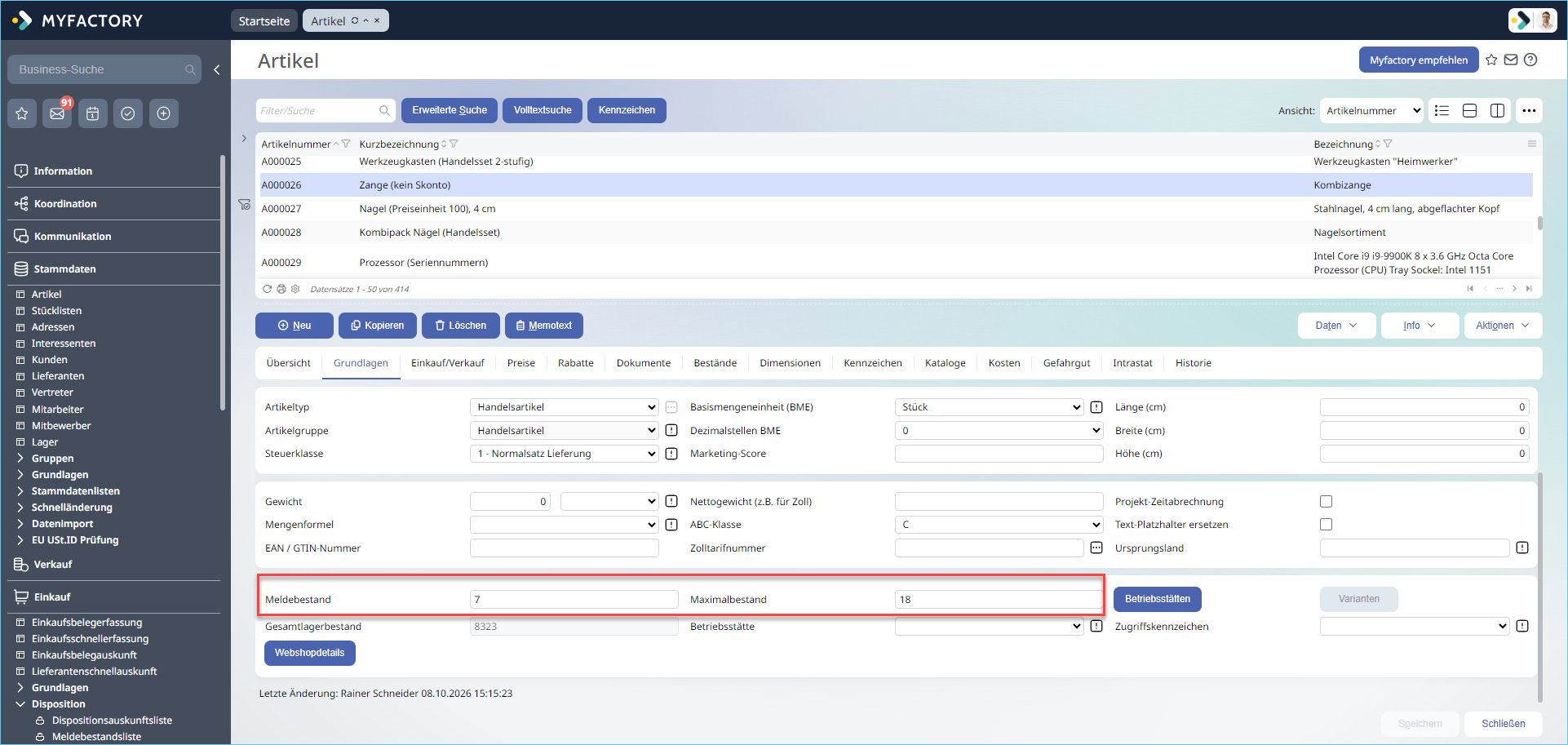
Task: Switch to vertical split view icon
Action: coord(1498,111)
